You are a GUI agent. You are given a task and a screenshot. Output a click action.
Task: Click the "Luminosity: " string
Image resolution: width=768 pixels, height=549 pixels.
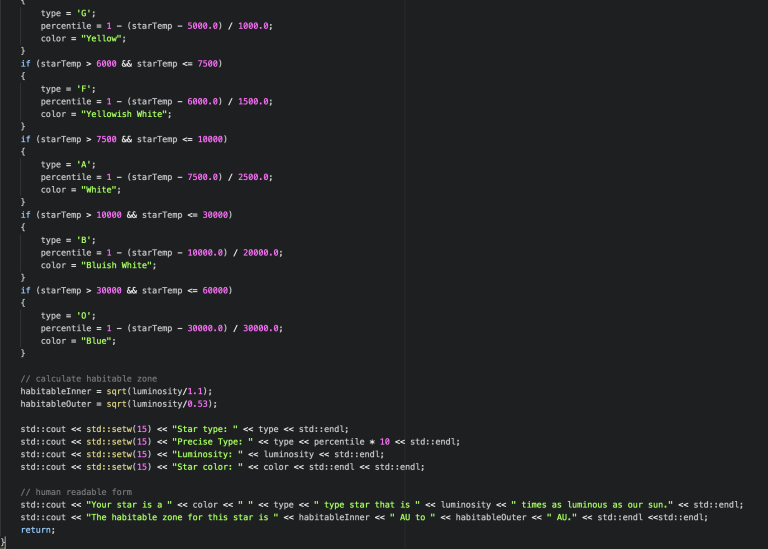206,454
